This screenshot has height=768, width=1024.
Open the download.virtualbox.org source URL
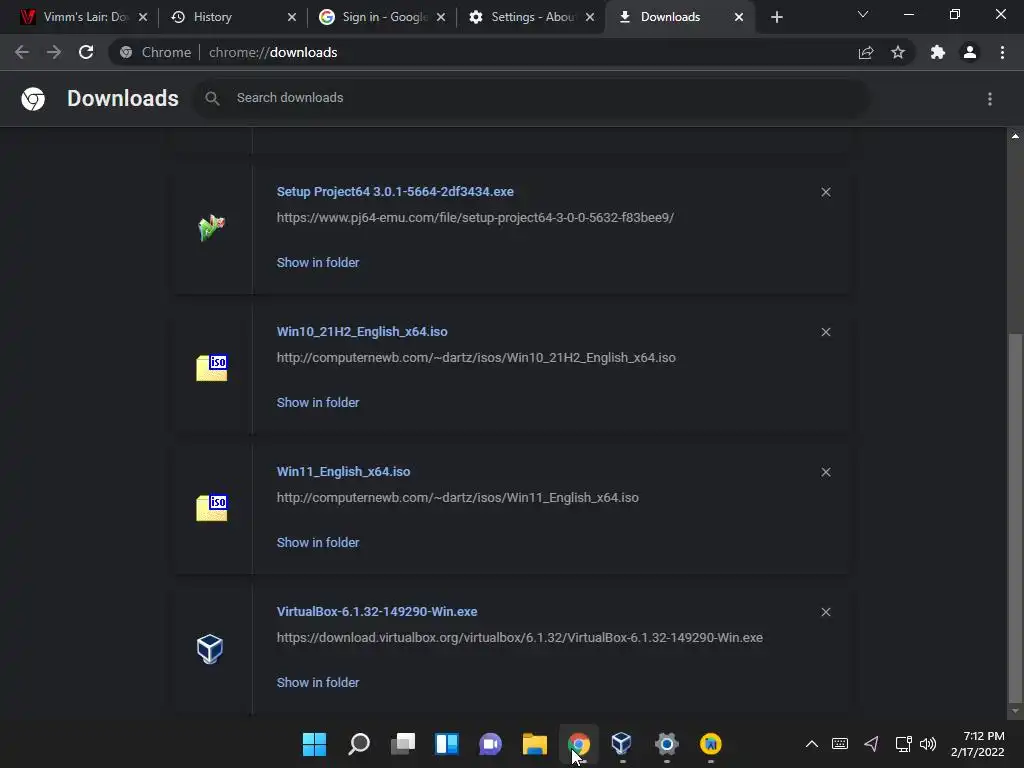(519, 637)
